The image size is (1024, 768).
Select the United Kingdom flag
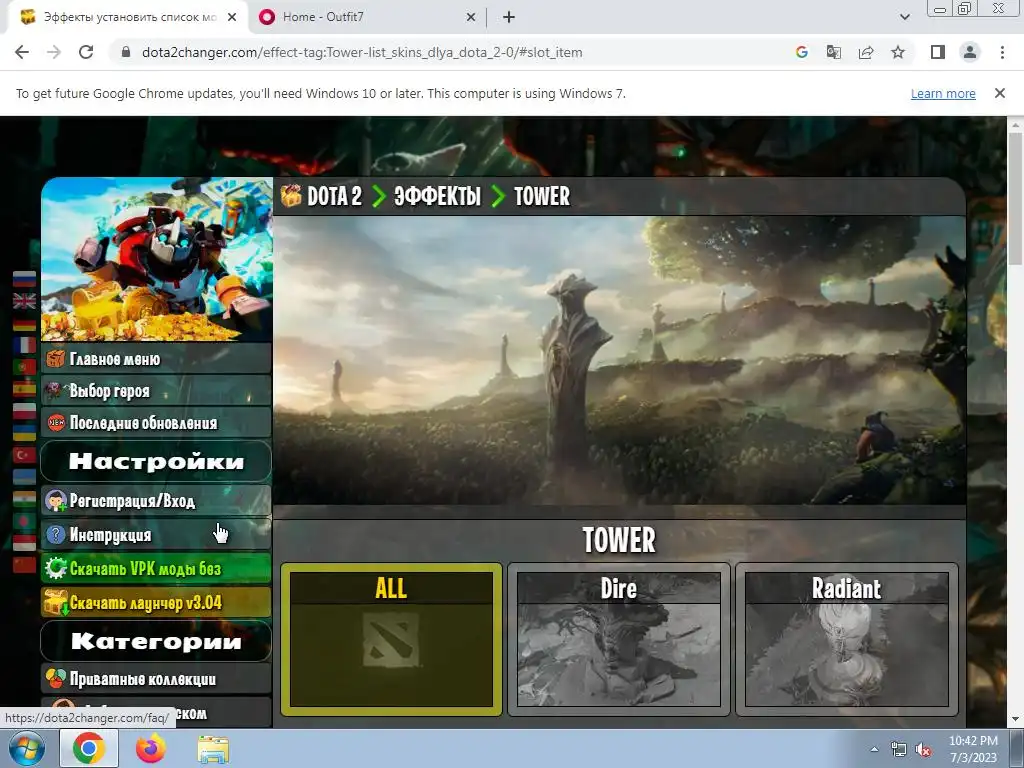click(24, 301)
